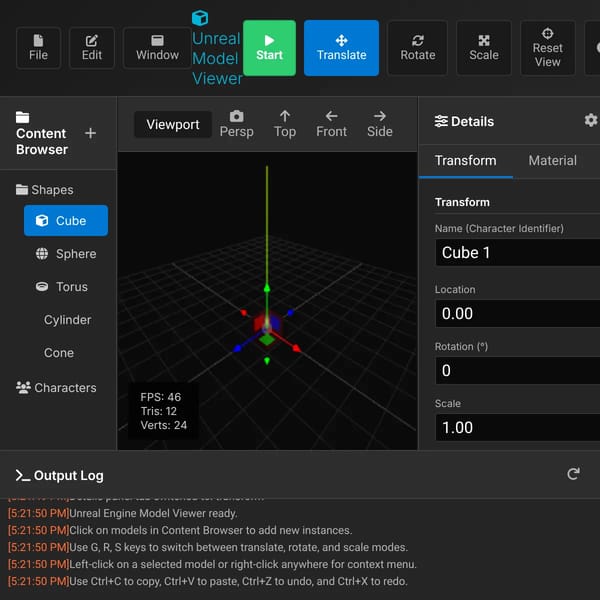Refresh the Output Log
Viewport: 600px width, 600px height.
pyautogui.click(x=573, y=474)
